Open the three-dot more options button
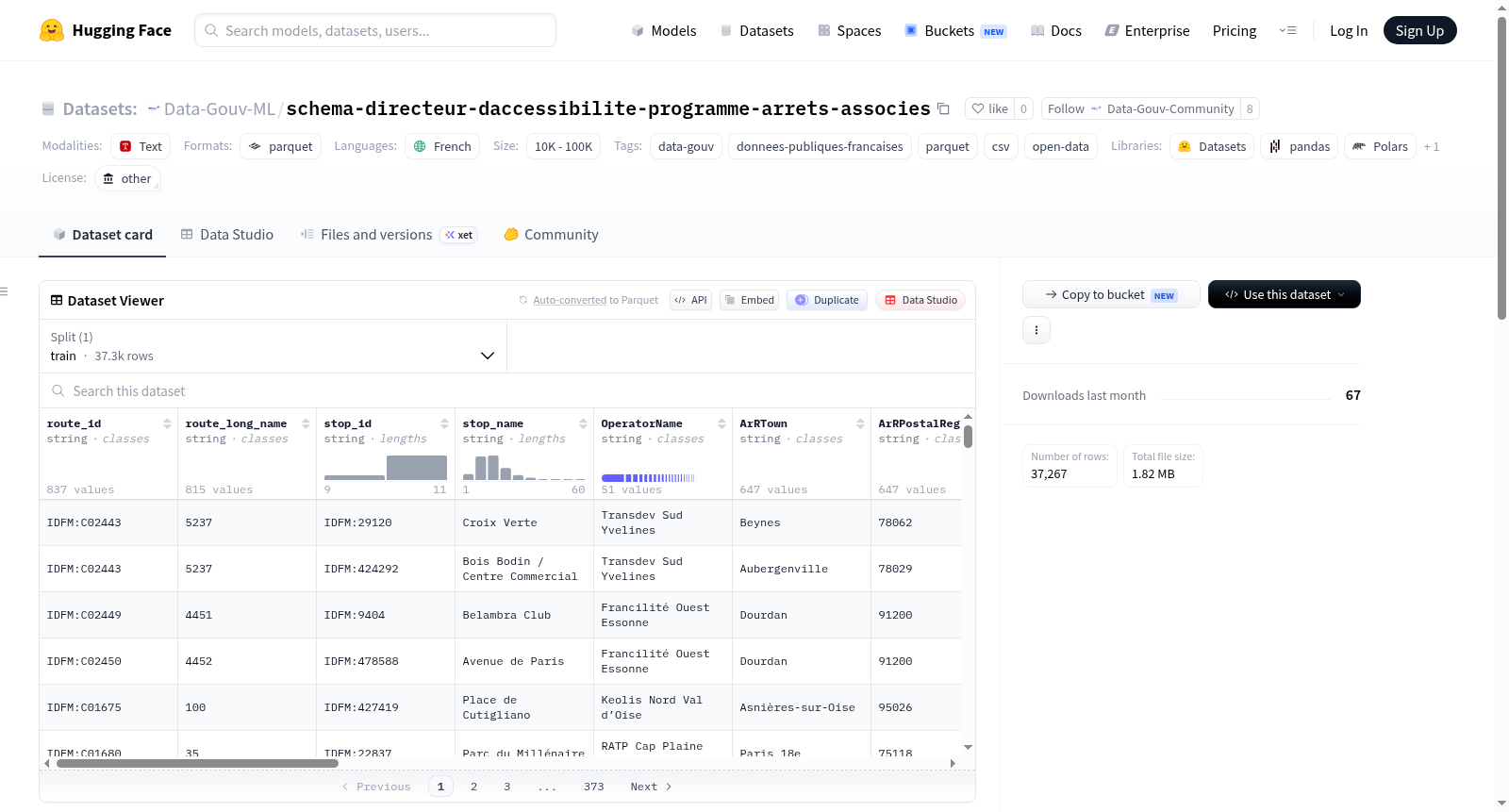Image resolution: width=1509 pixels, height=812 pixels. pos(1036,330)
